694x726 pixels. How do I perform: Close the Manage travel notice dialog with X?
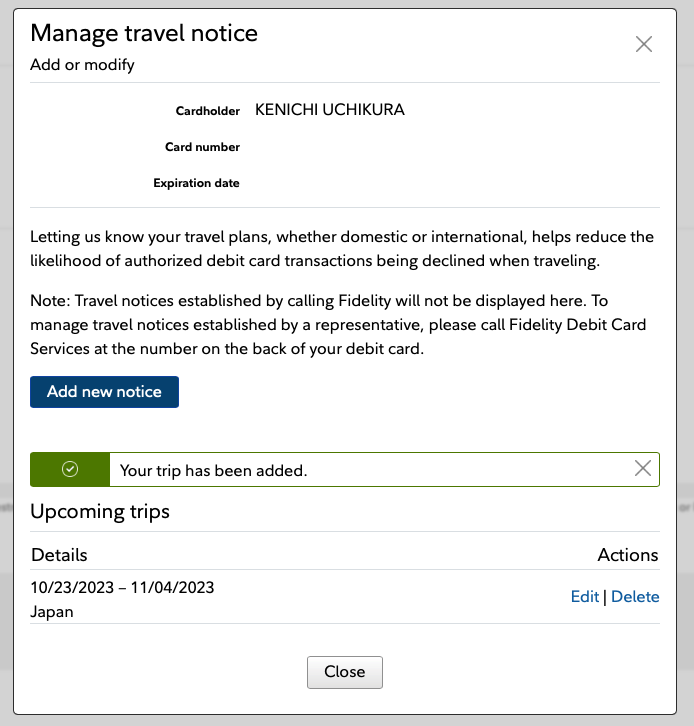pyautogui.click(x=644, y=44)
